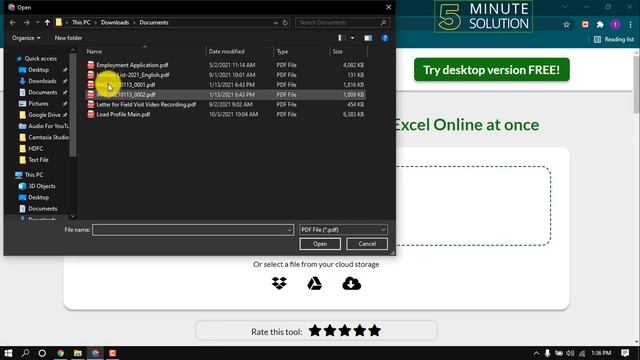Click the Load Profile Main.pdf file icon
The image size is (640, 360).
point(91,114)
